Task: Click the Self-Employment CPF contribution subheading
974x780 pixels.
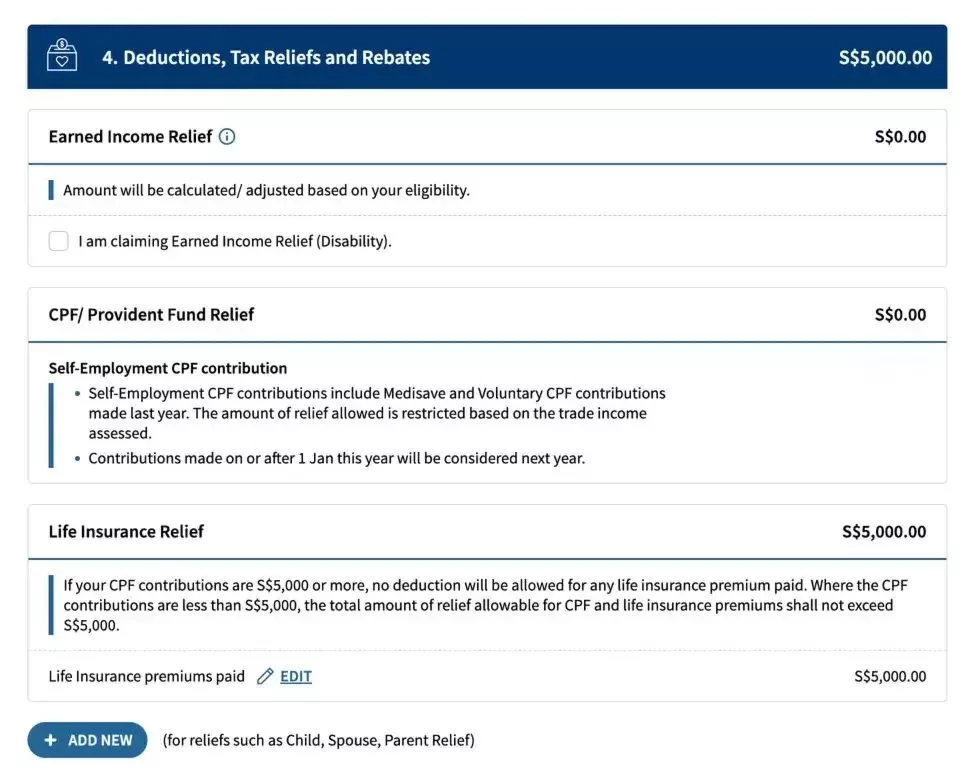Action: 168,368
